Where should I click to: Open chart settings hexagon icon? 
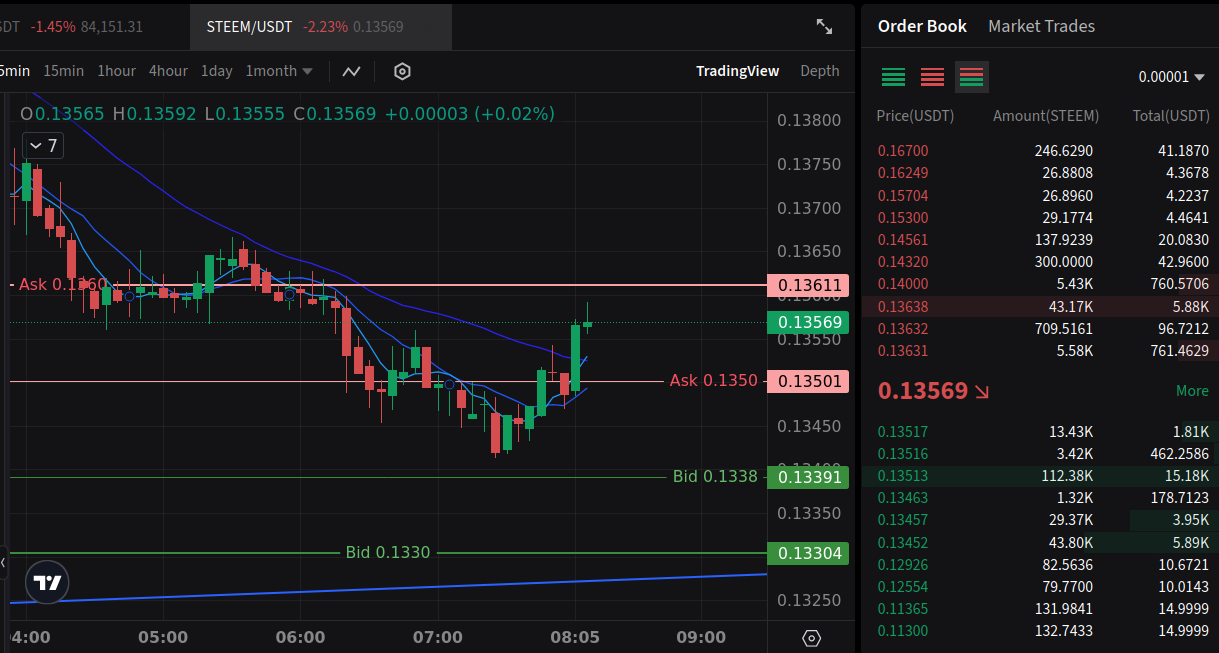(402, 71)
